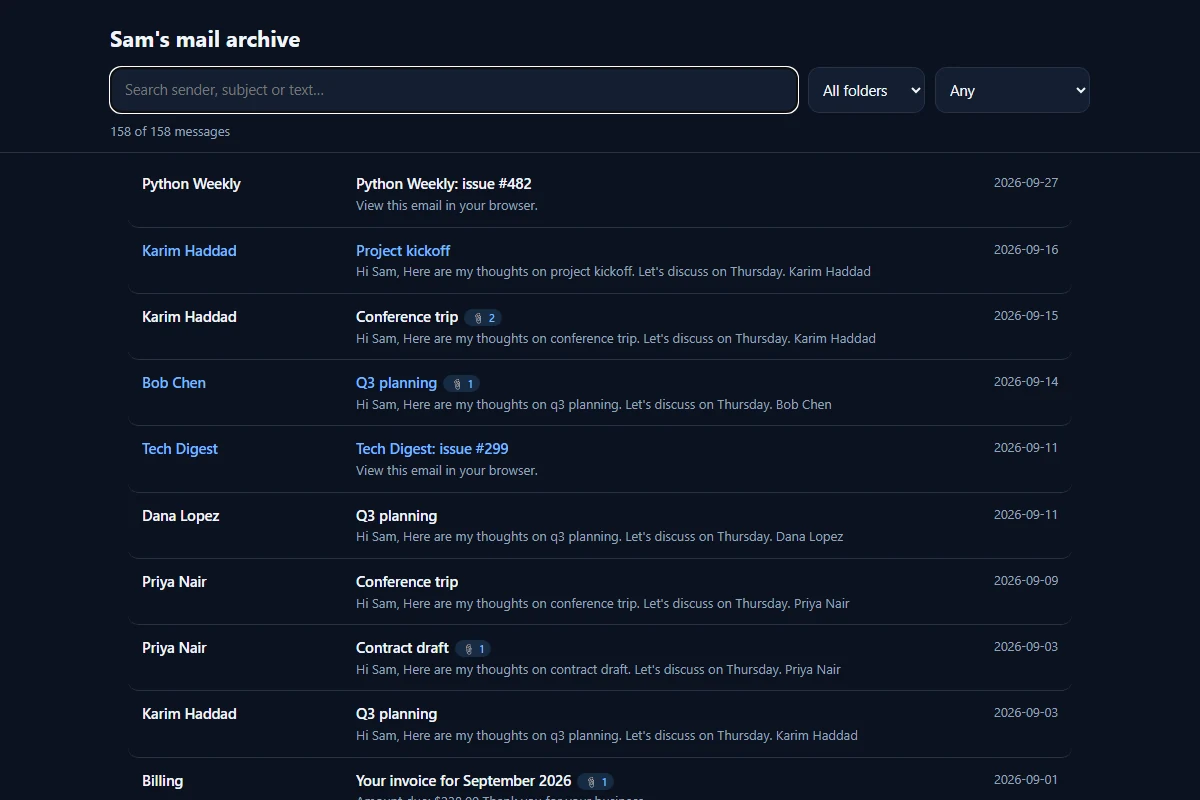Click the date 2026-09-27

(x=1026, y=183)
